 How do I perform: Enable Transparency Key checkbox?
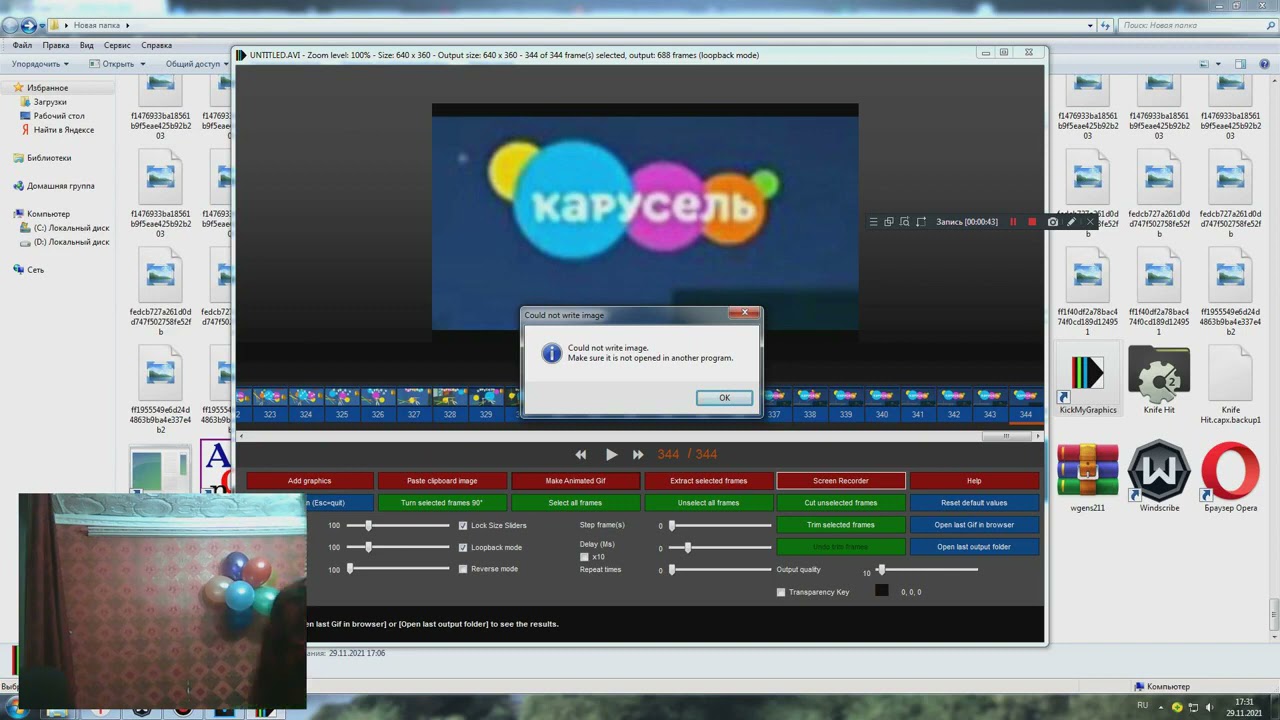(781, 592)
